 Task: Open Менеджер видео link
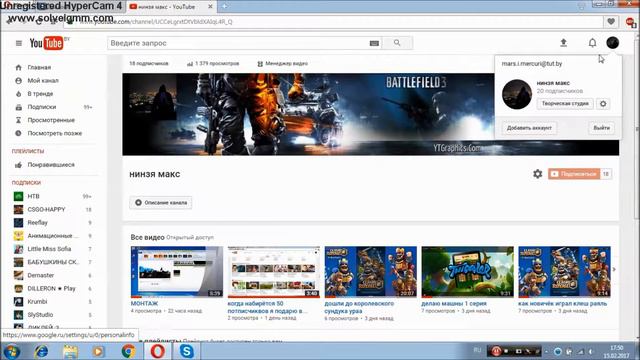pos(282,64)
